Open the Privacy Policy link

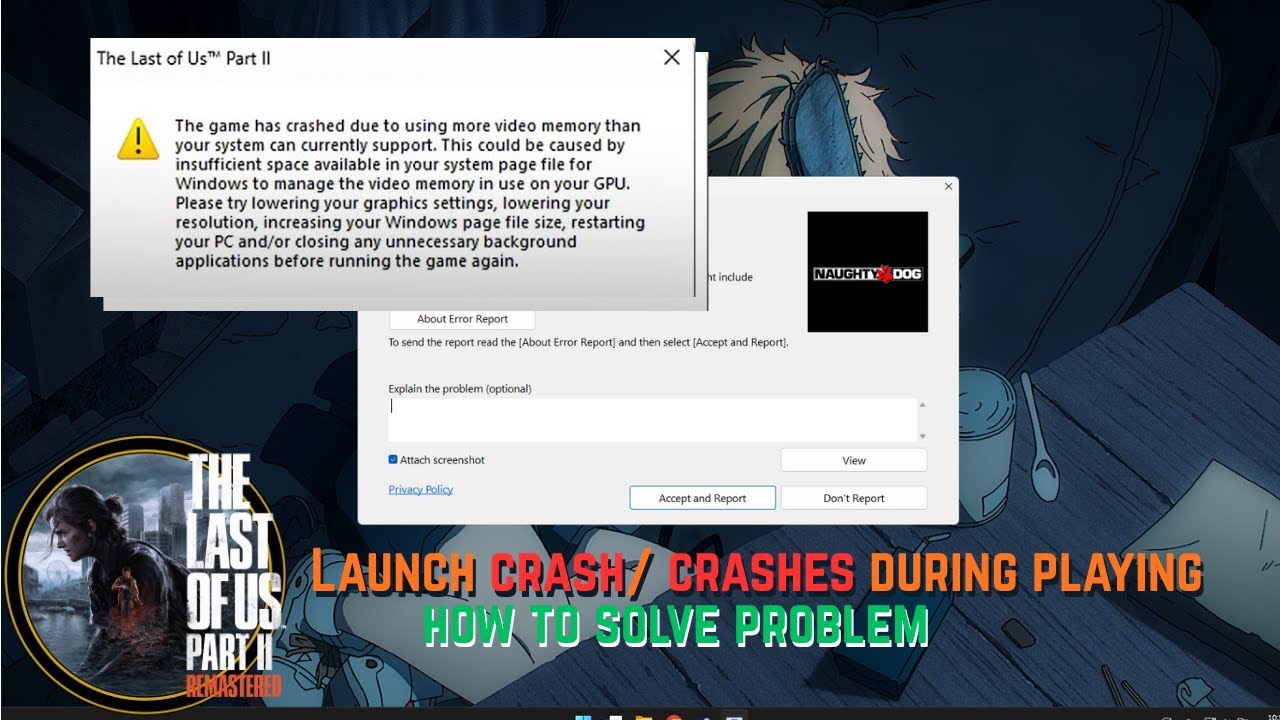[420, 489]
